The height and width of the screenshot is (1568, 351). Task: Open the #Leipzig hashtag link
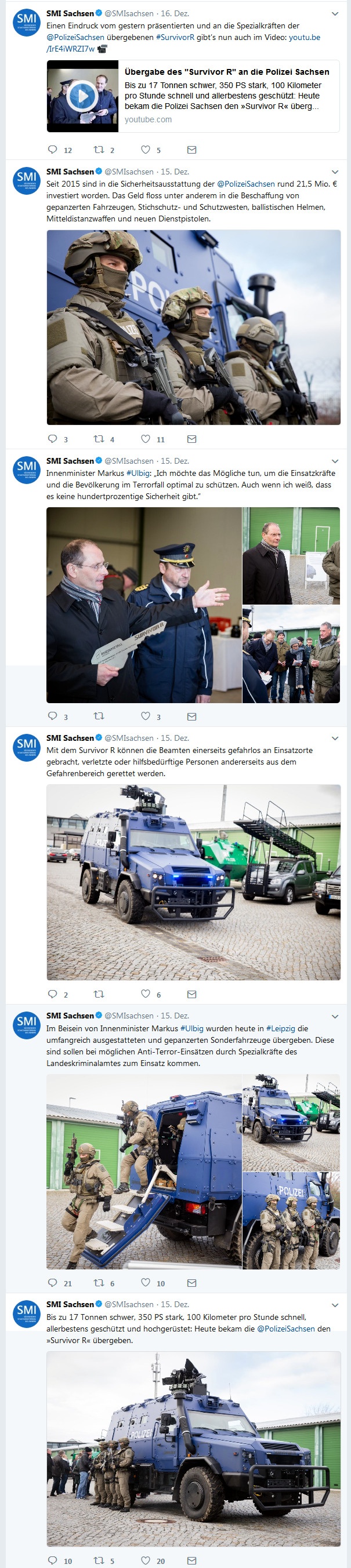coord(280,1028)
